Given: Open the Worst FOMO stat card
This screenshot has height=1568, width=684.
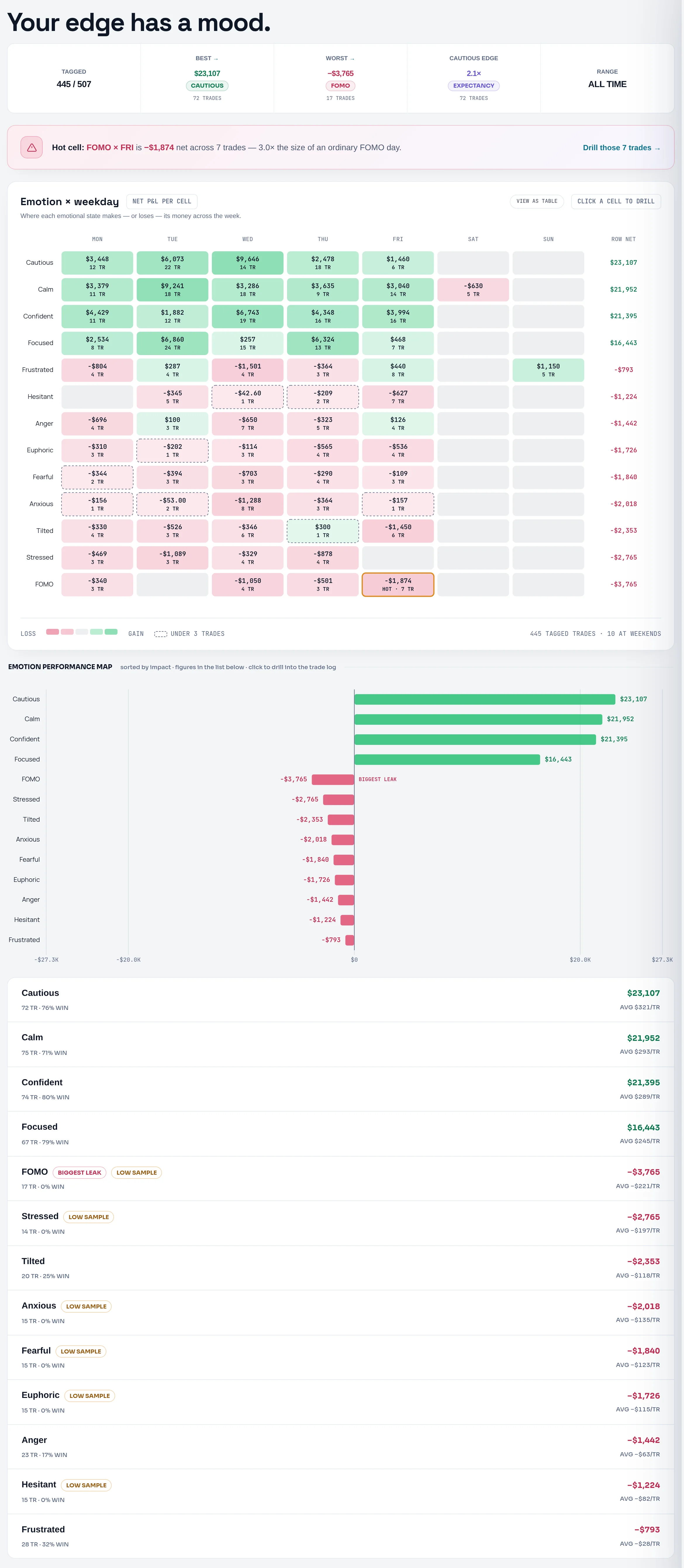Looking at the screenshot, I should 341,78.
